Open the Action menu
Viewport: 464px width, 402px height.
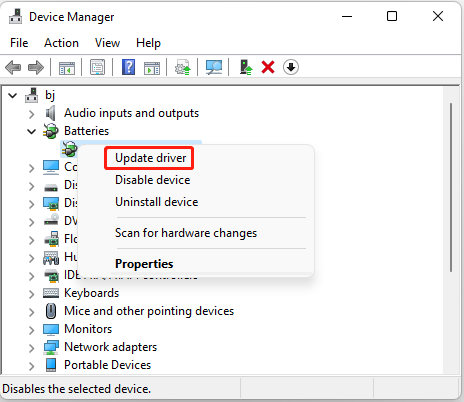click(61, 43)
